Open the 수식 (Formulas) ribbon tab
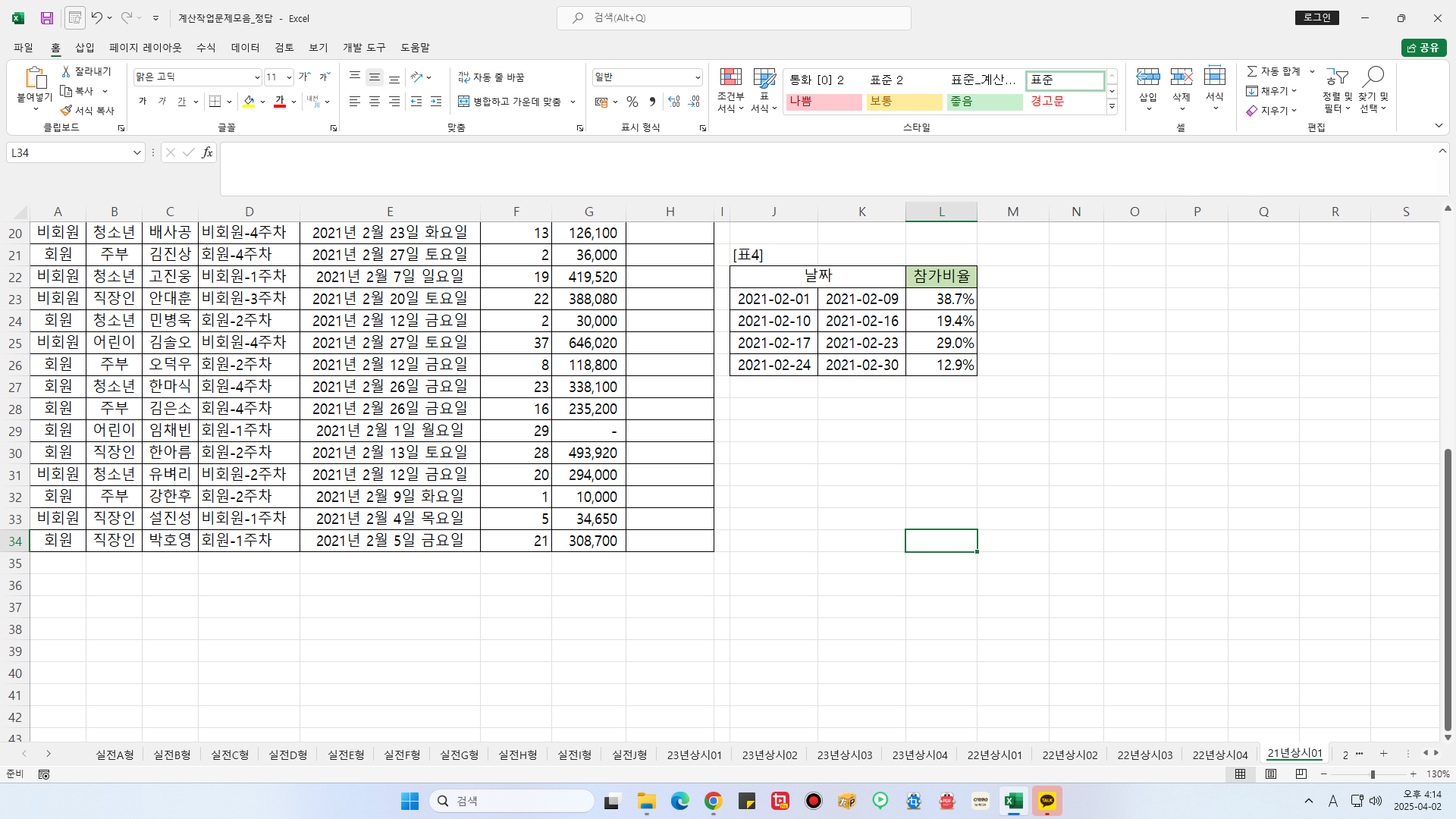 (206, 47)
